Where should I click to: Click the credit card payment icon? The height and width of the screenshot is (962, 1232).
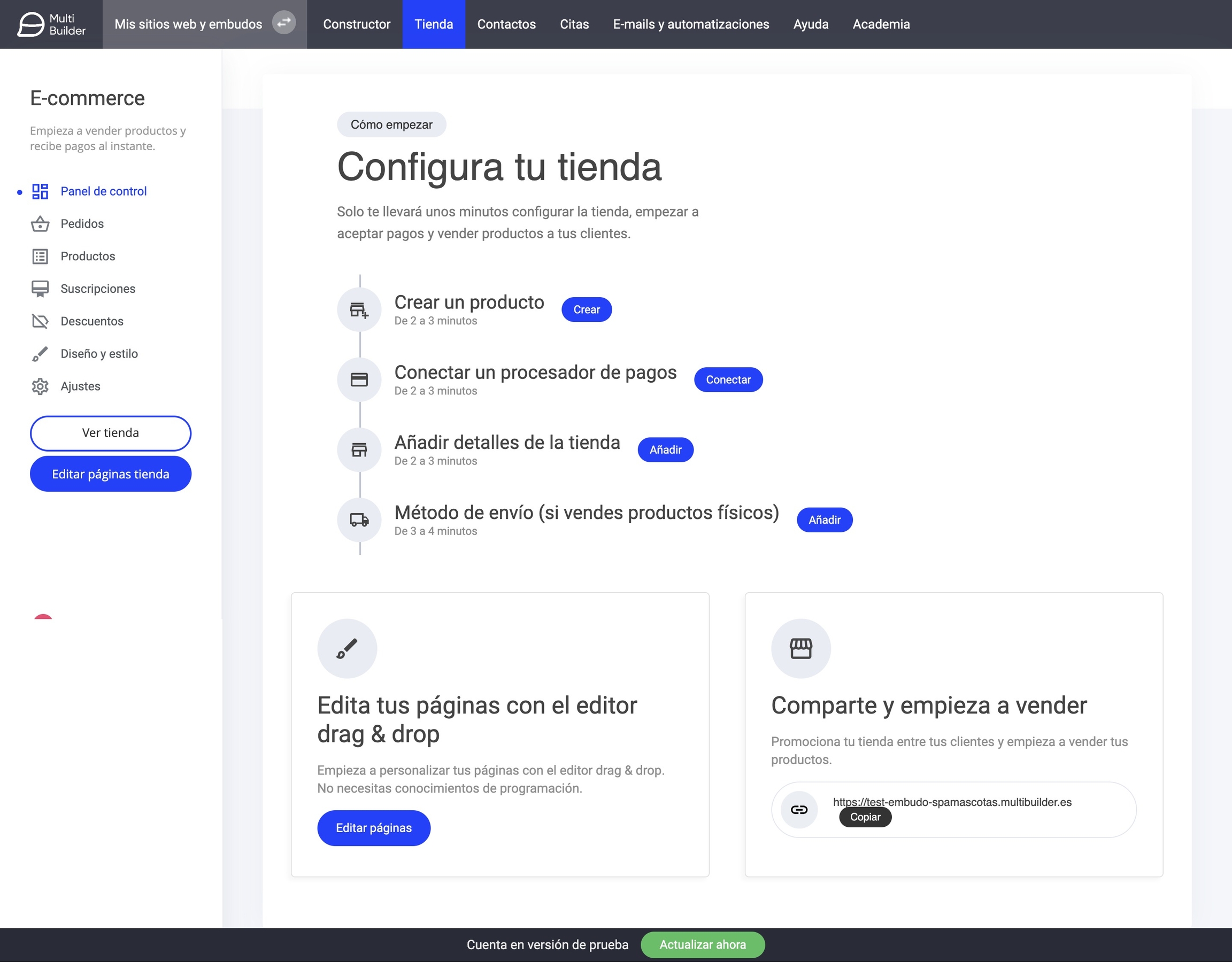[359, 379]
